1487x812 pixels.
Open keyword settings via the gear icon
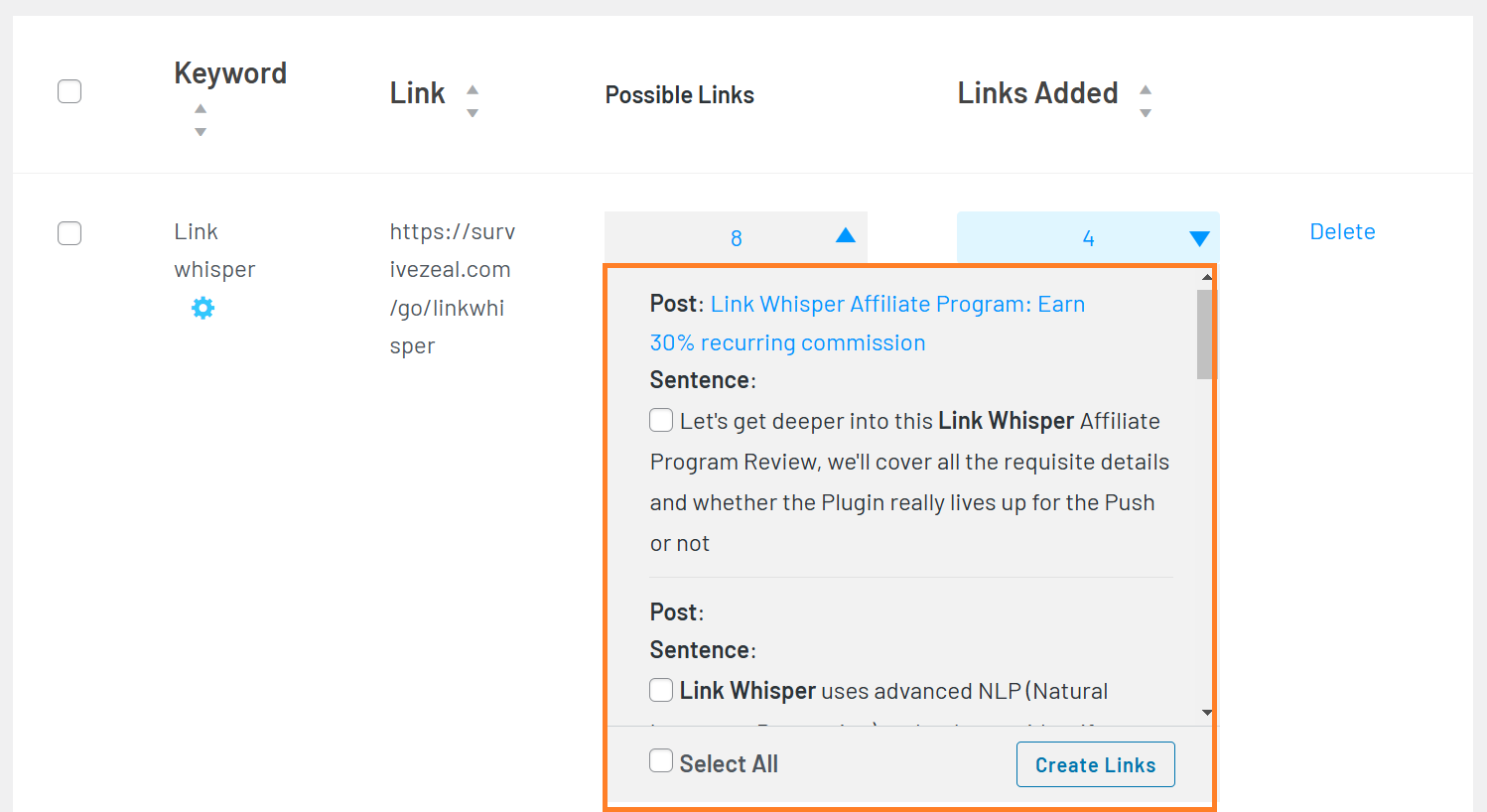tap(203, 308)
